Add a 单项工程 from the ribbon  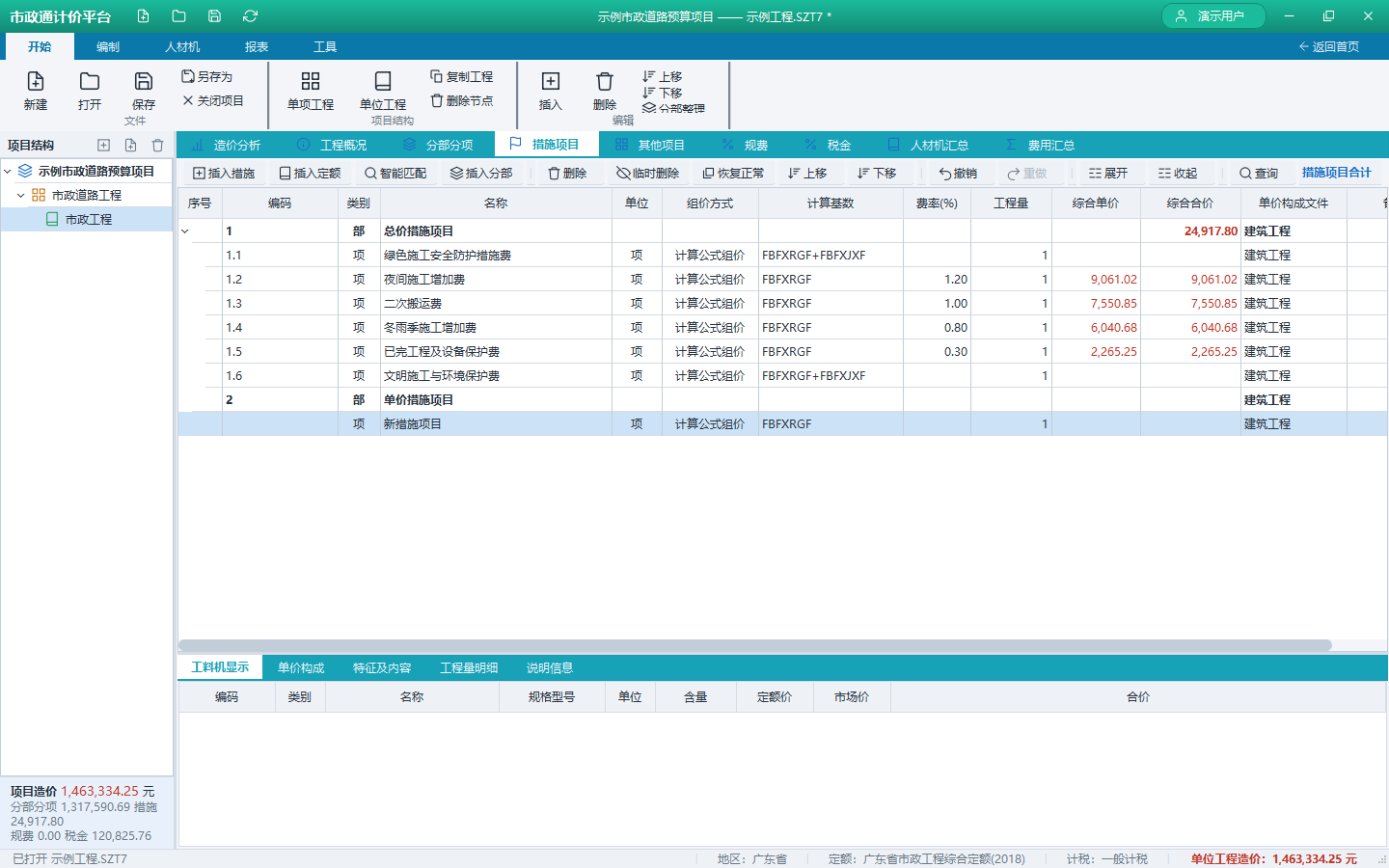[x=311, y=91]
